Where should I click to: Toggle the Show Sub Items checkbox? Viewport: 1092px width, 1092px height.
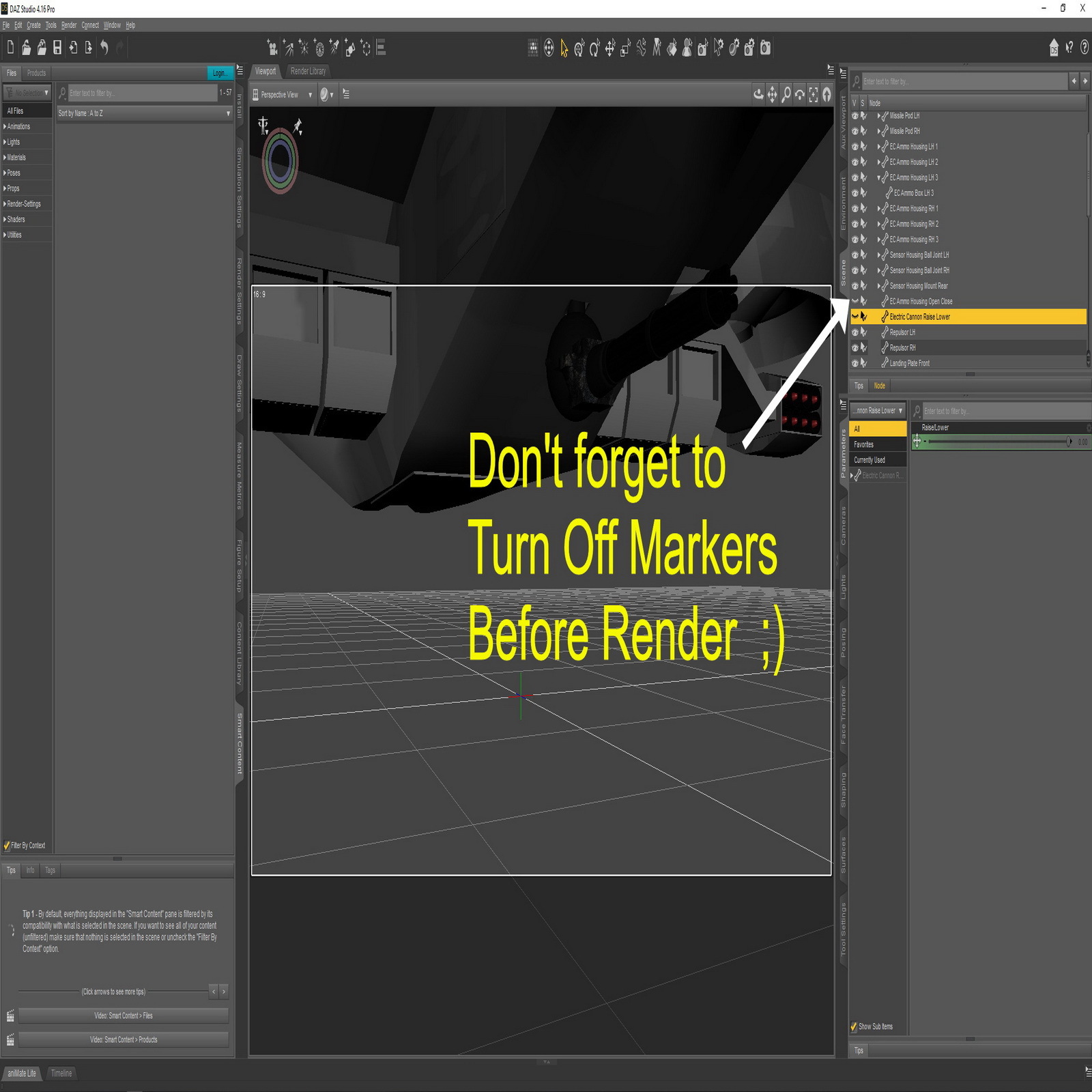pyautogui.click(x=854, y=1026)
